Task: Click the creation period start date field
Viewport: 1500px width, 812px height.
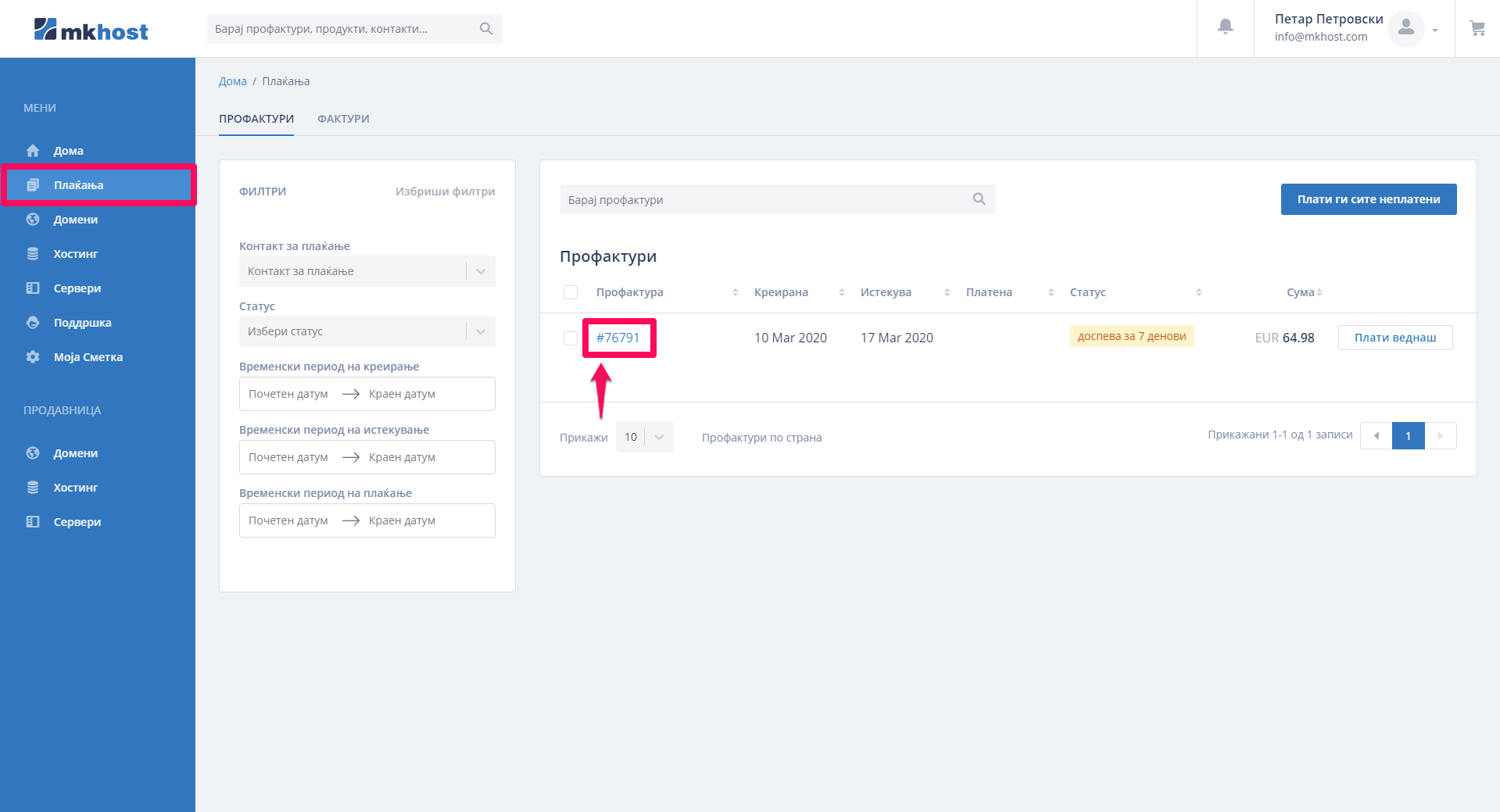Action: point(288,394)
